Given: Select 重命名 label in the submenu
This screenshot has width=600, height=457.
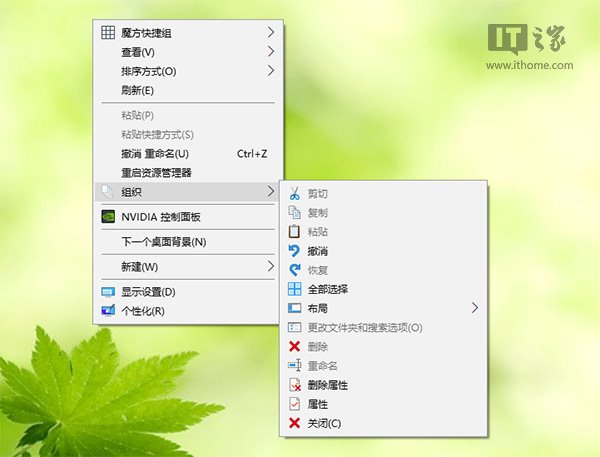Looking at the screenshot, I should (323, 366).
